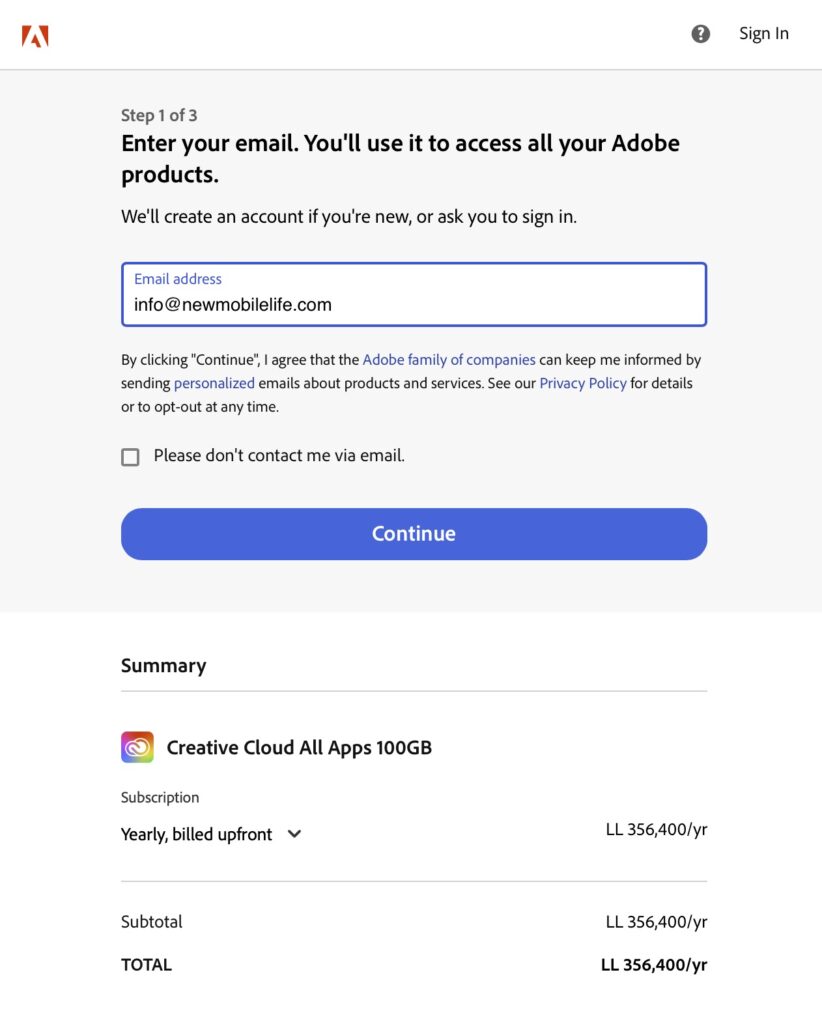
Task: Open the "Yearly, billed upfront" subscription dropdown
Action: coord(197,834)
